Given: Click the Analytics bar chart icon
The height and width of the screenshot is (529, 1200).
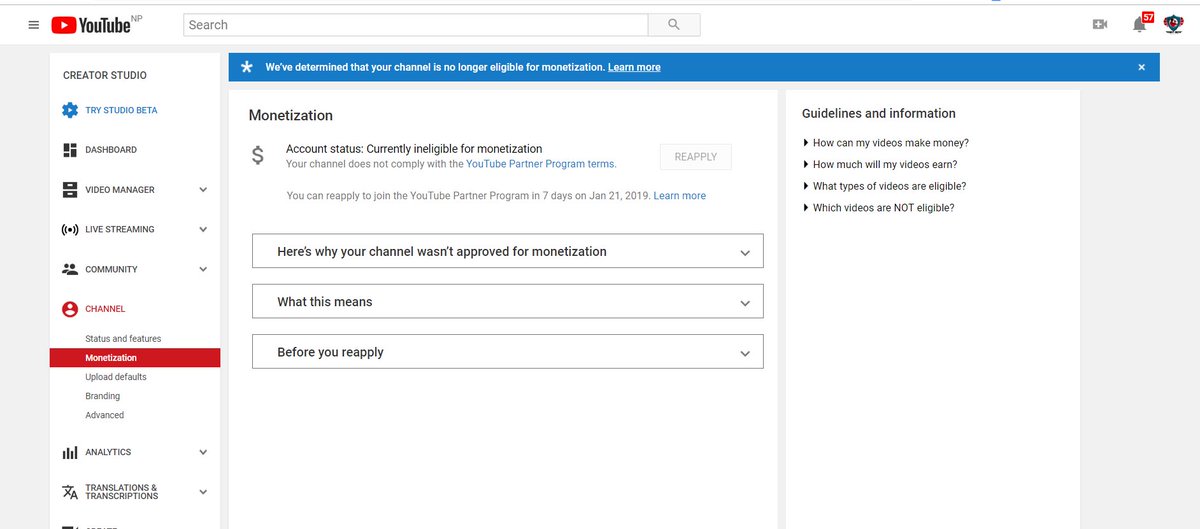Looking at the screenshot, I should (70, 452).
